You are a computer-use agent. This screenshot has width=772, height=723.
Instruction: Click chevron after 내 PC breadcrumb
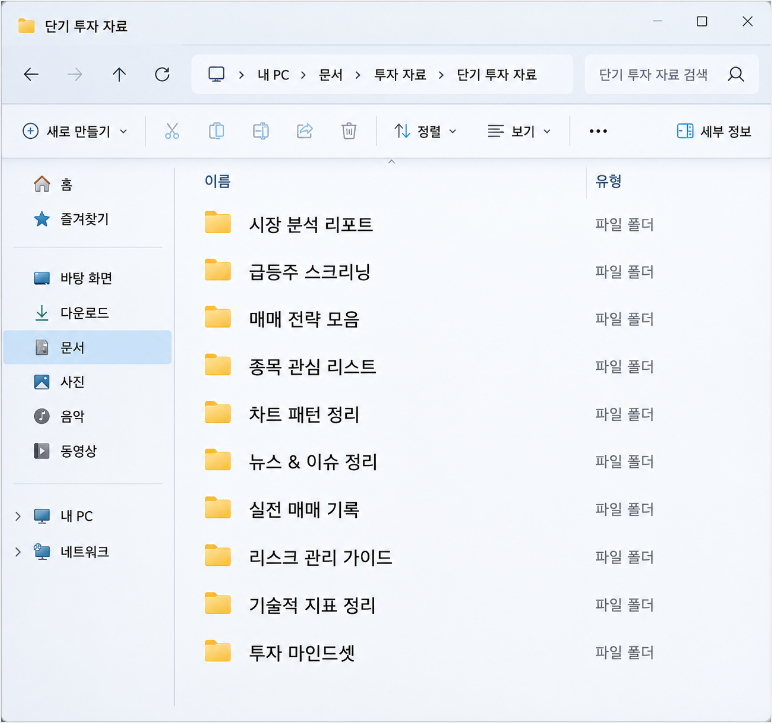(303, 75)
